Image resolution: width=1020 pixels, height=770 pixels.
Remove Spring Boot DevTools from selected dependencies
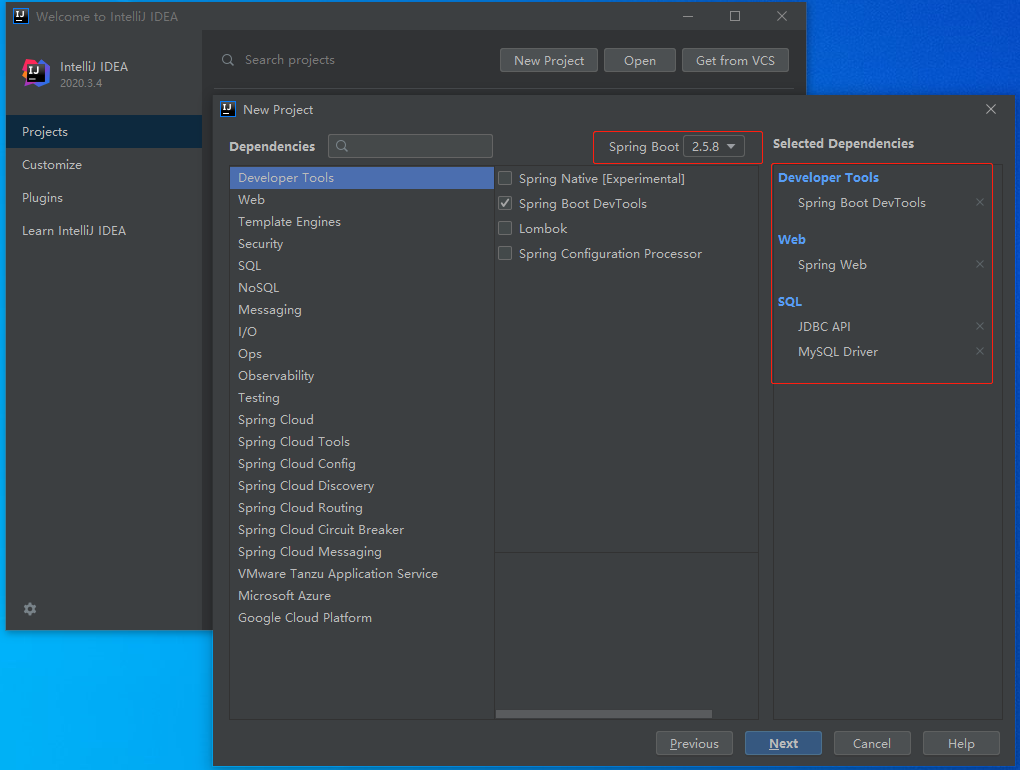(x=980, y=202)
